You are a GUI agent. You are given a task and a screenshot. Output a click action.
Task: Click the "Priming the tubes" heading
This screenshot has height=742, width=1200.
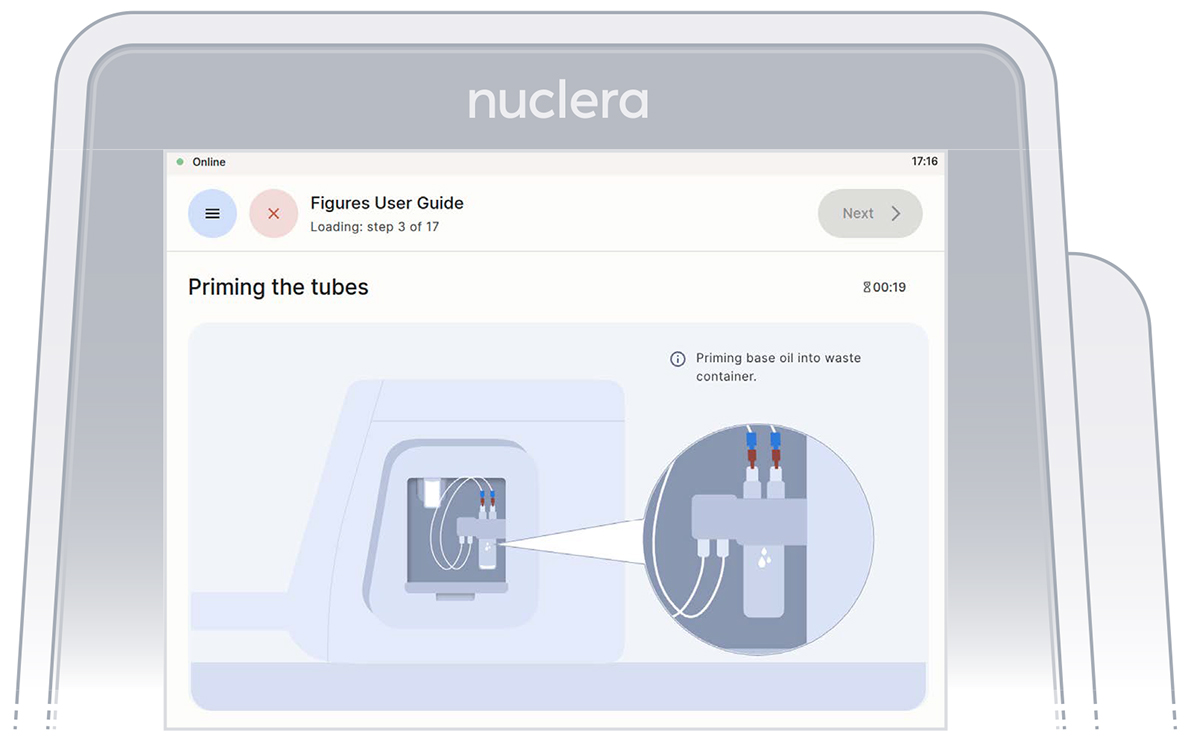click(x=278, y=287)
